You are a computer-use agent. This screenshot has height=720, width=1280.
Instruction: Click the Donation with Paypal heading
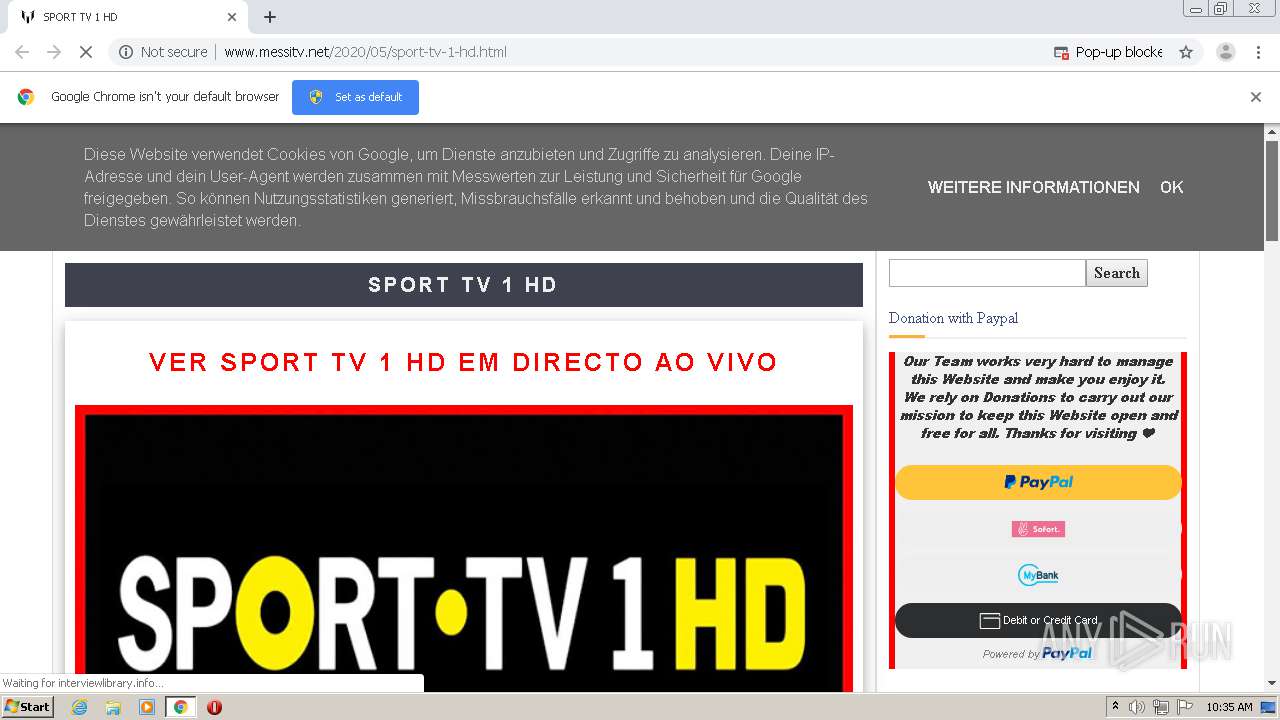[953, 318]
